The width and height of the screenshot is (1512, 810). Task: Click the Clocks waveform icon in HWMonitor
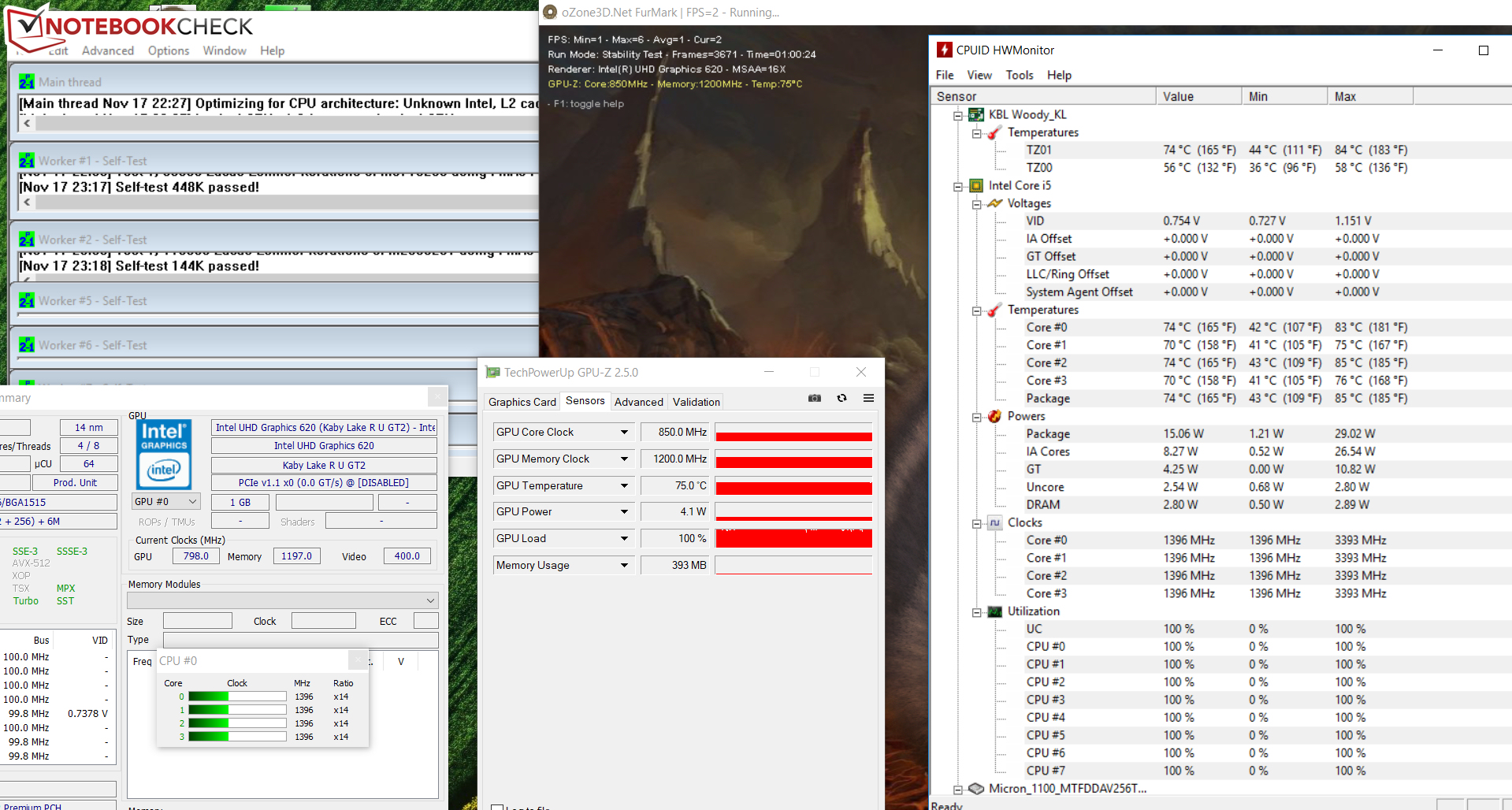[994, 522]
